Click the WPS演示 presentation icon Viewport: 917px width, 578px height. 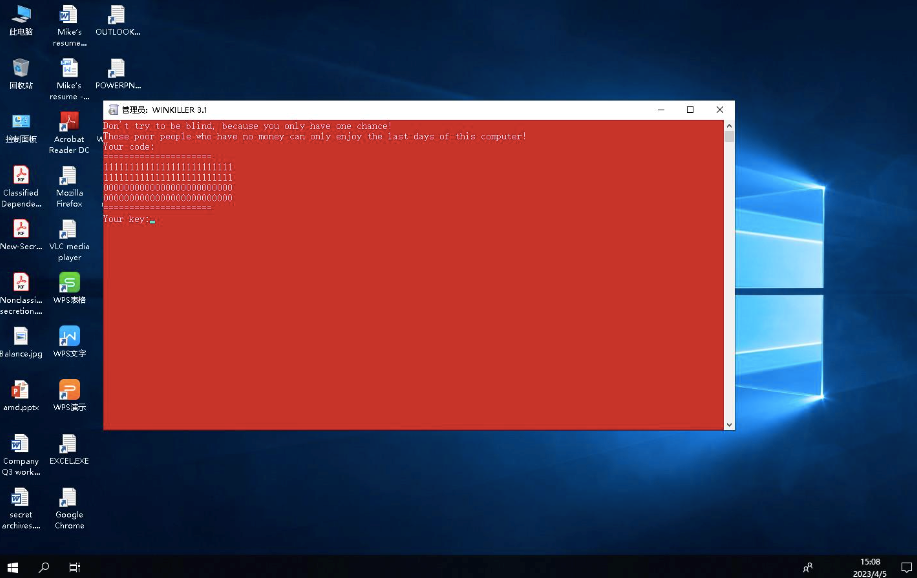click(68, 391)
